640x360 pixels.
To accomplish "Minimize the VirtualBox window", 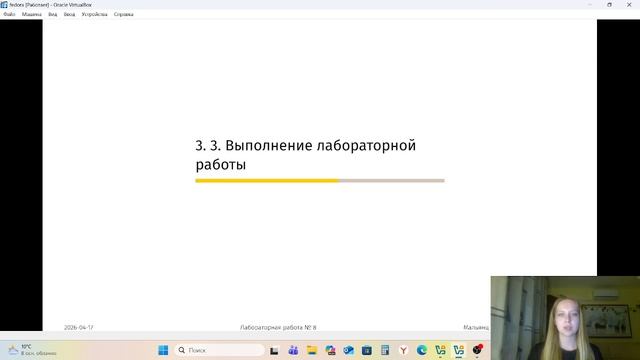I will click(590, 4).
